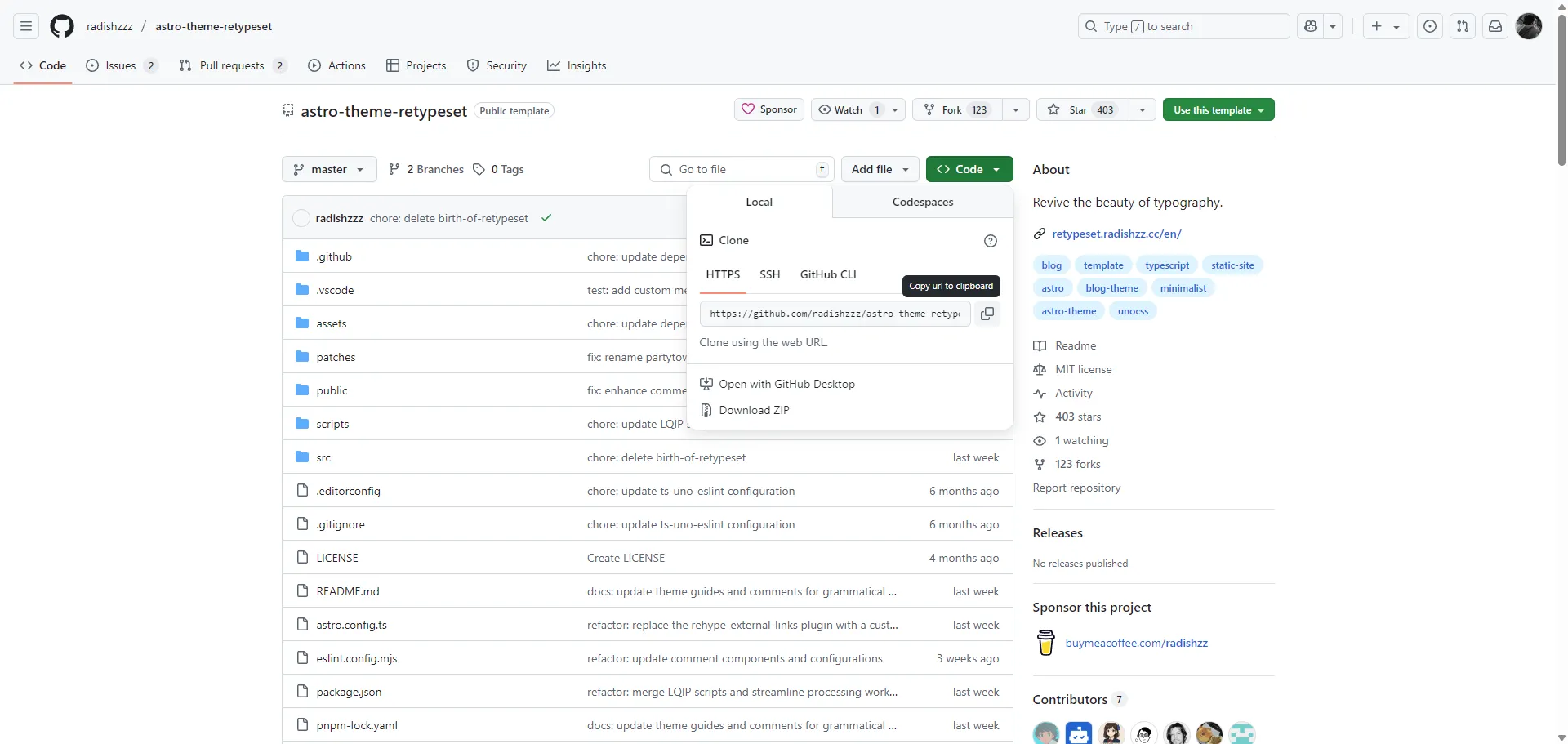Open the Actions tab
This screenshot has width=1568, height=744.
pyautogui.click(x=336, y=65)
